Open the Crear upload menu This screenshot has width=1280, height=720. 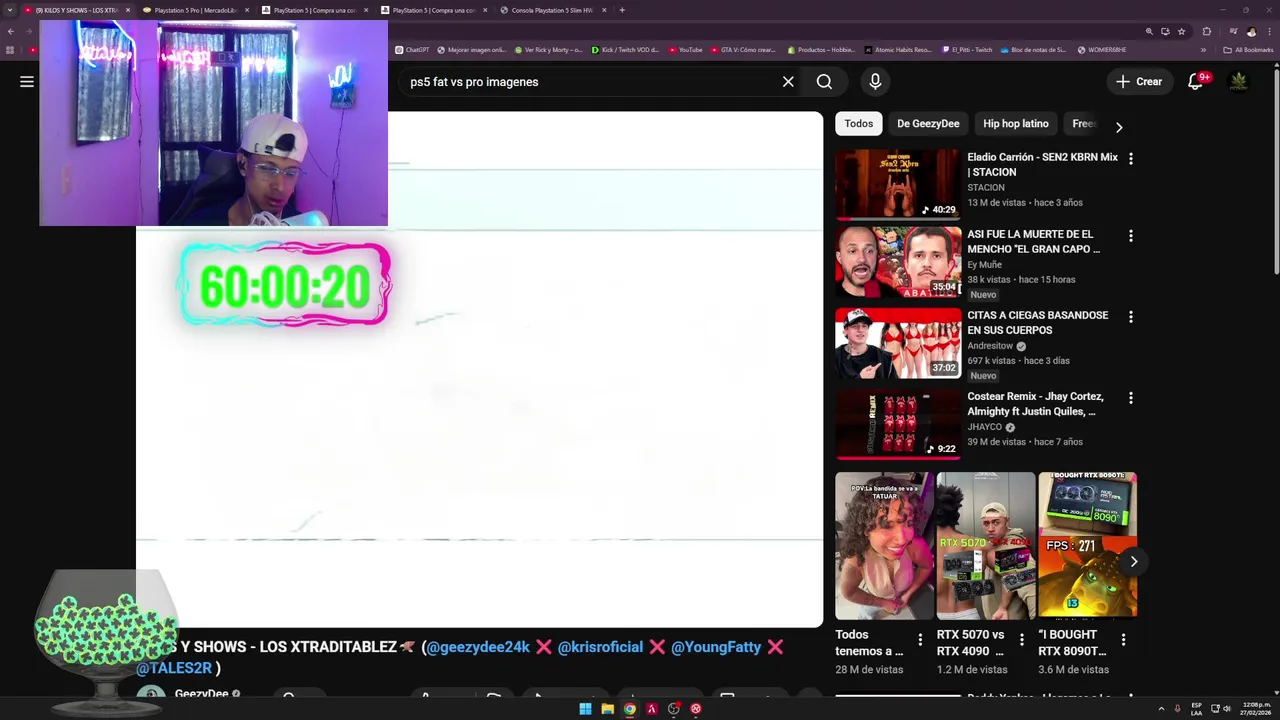point(1139,82)
